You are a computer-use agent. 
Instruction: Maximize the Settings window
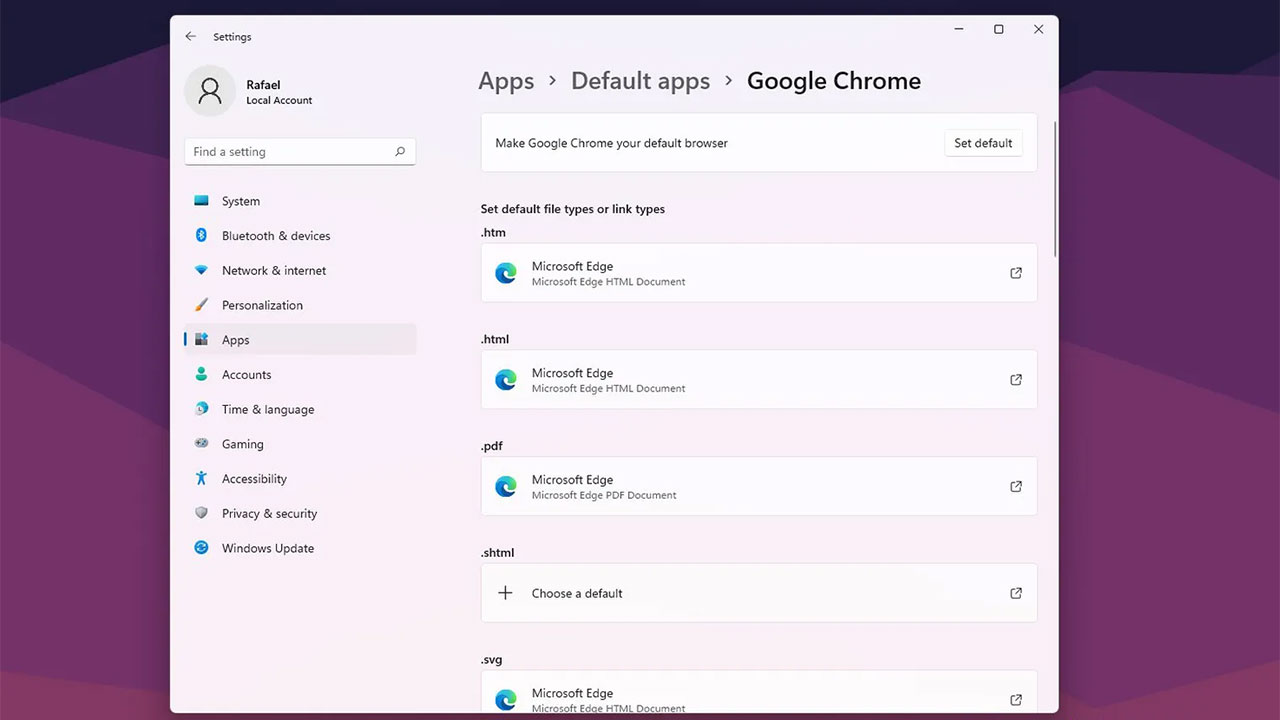[998, 30]
